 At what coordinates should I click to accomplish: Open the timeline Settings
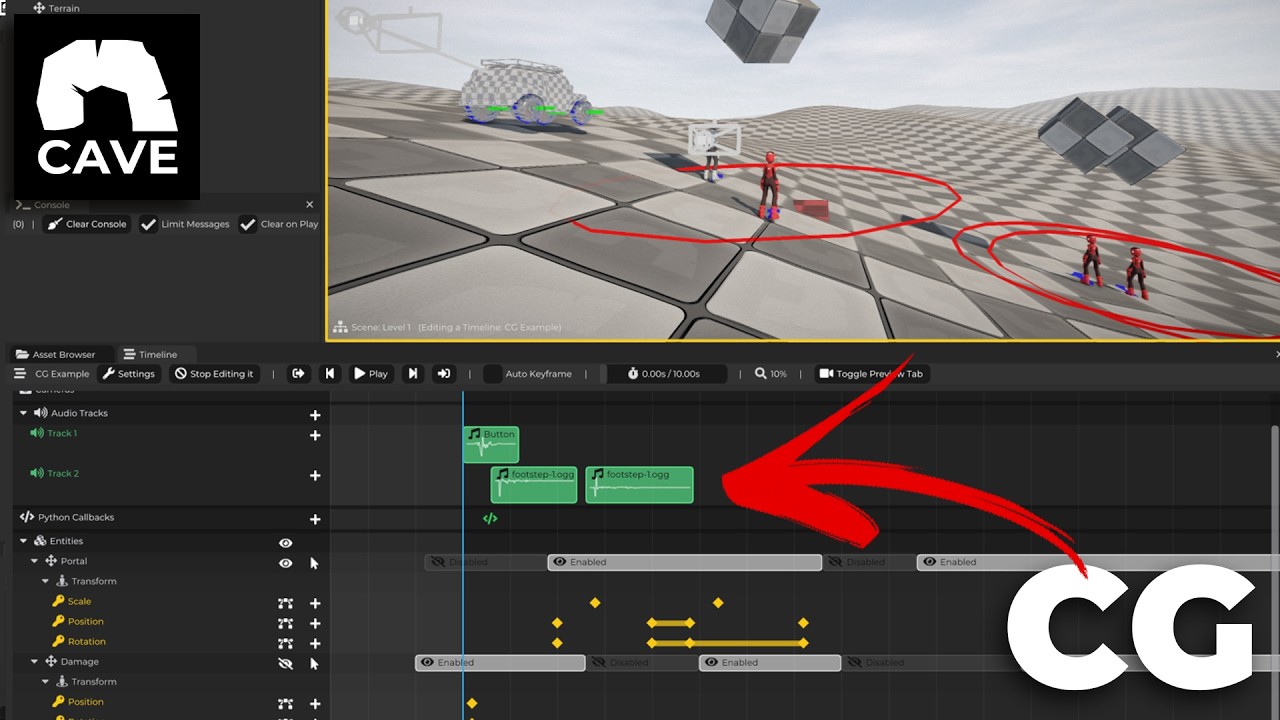point(129,374)
